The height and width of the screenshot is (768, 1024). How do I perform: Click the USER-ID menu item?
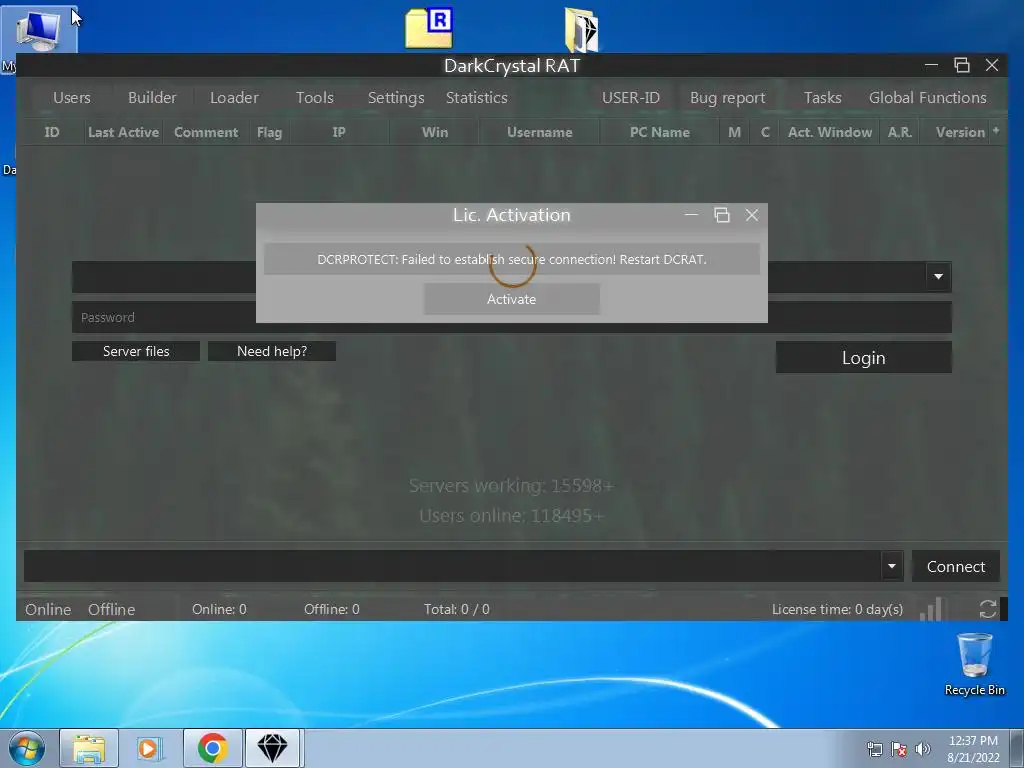[x=631, y=98]
